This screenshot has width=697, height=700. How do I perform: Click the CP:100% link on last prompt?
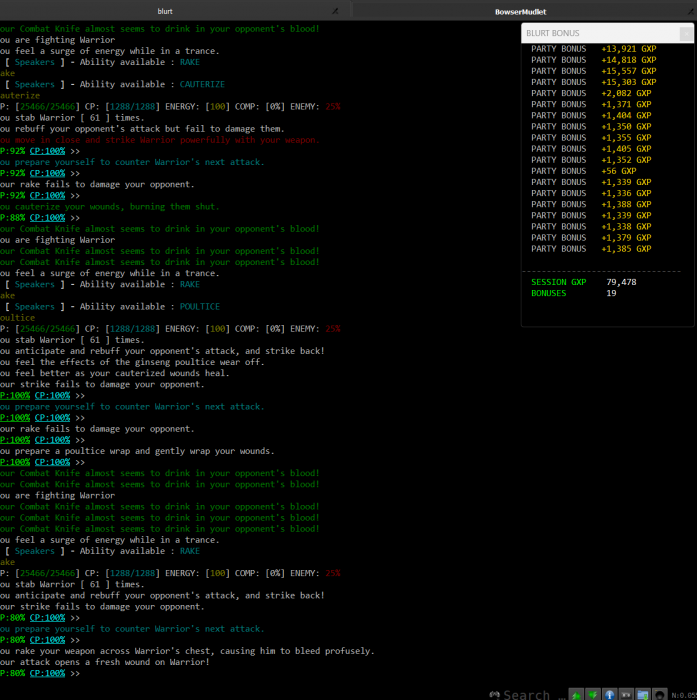(47, 673)
